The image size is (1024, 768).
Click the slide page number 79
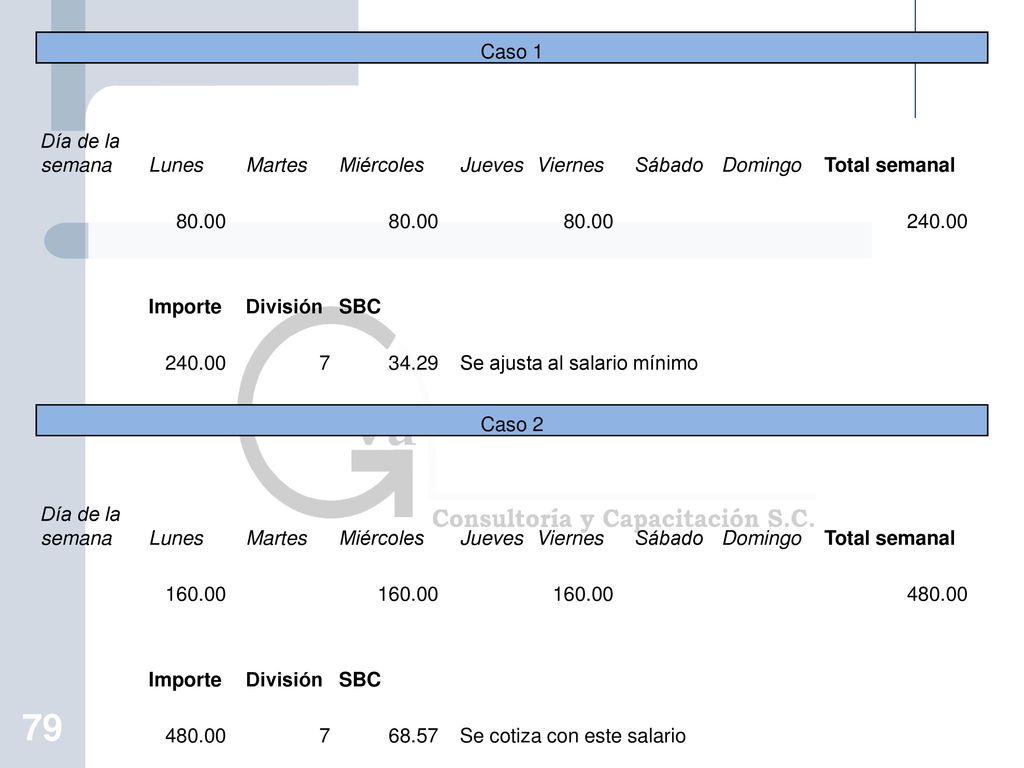[42, 728]
